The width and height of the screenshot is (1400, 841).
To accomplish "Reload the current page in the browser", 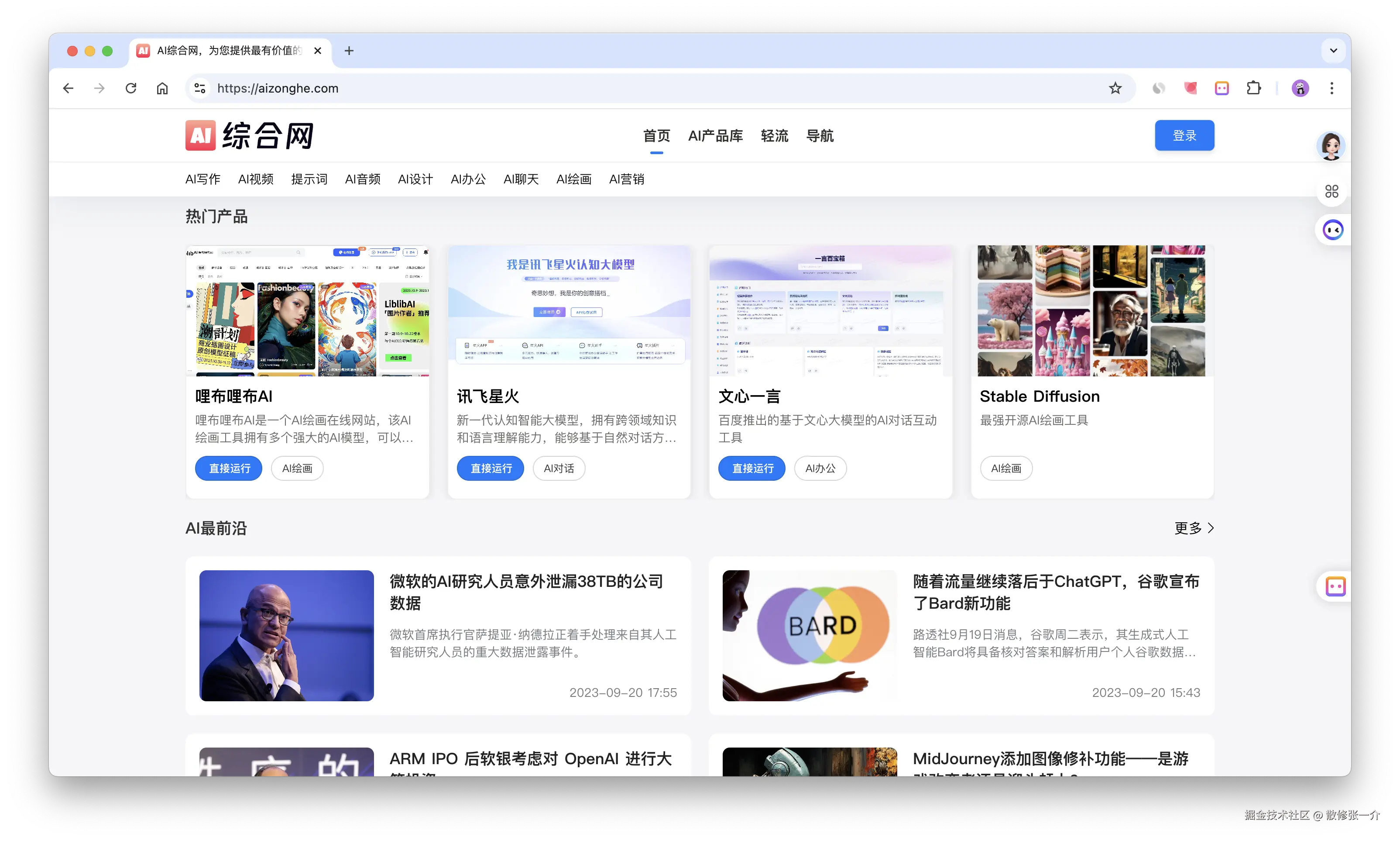I will coord(131,88).
